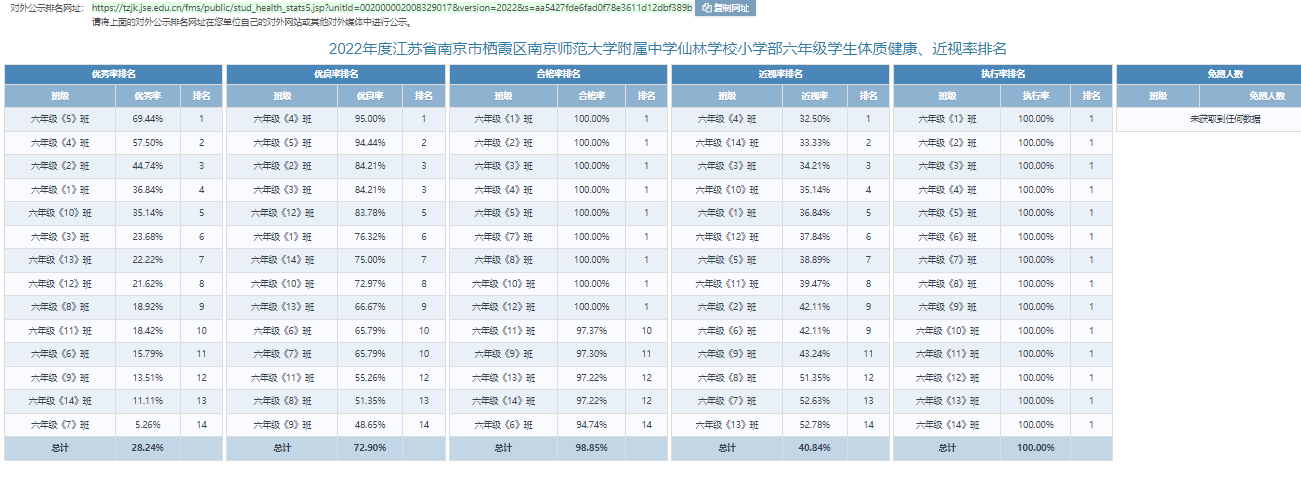The height and width of the screenshot is (483, 1301).
Task: Click 六年级《6》班 in the 合格率排名 table
Action: coord(504,424)
